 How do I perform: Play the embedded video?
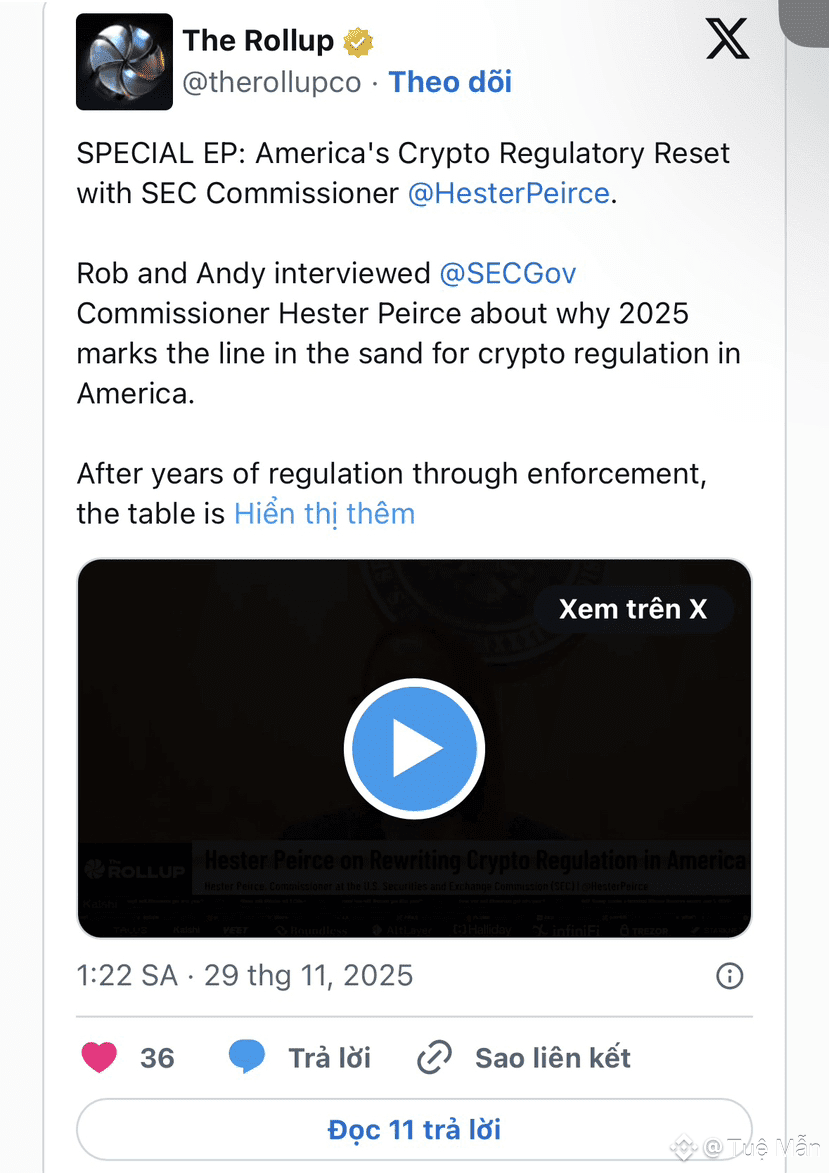414,748
